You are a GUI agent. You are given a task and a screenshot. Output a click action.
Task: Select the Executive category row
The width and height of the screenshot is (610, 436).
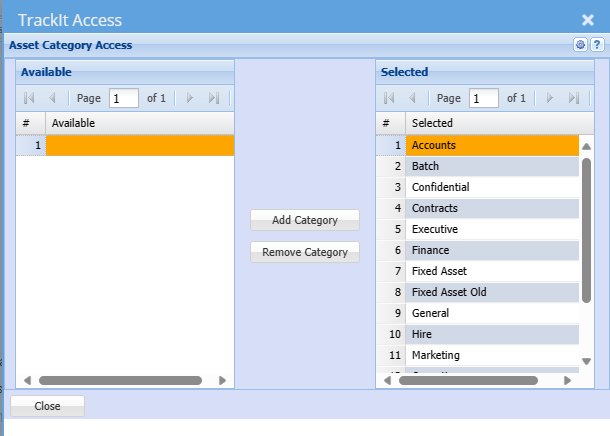(478, 229)
